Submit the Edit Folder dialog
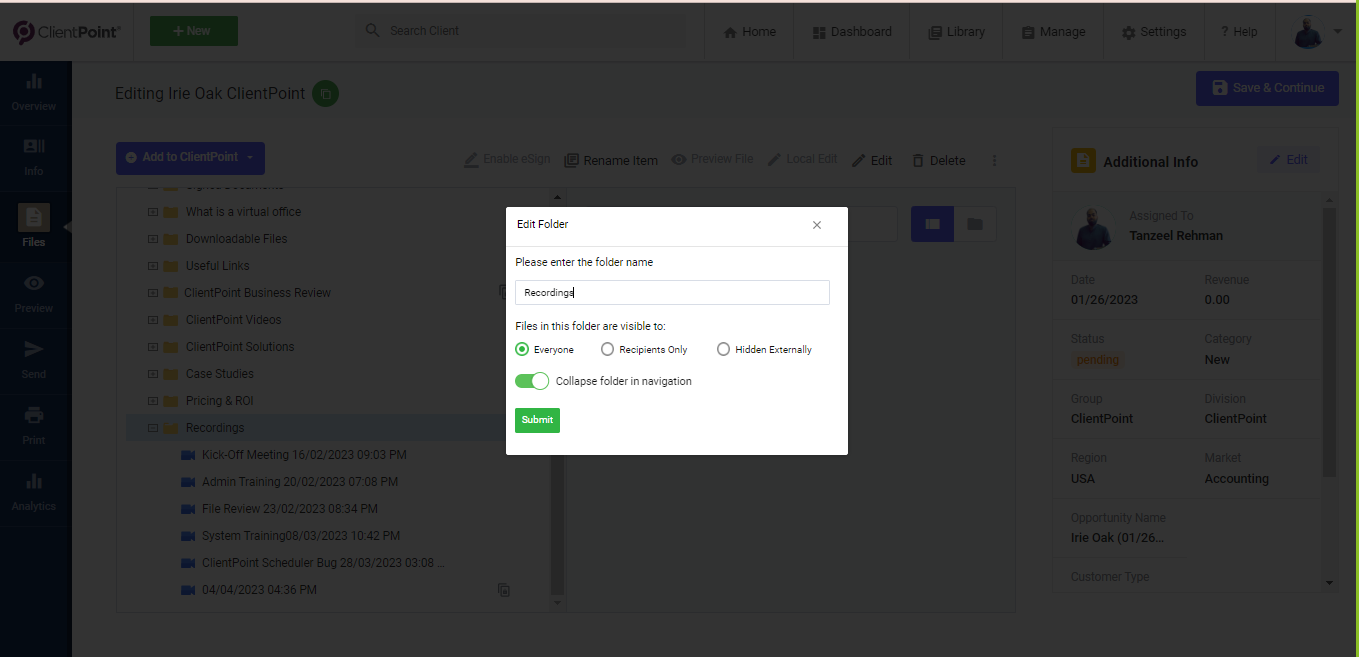Screen dimensions: 1359x657 pos(537,420)
